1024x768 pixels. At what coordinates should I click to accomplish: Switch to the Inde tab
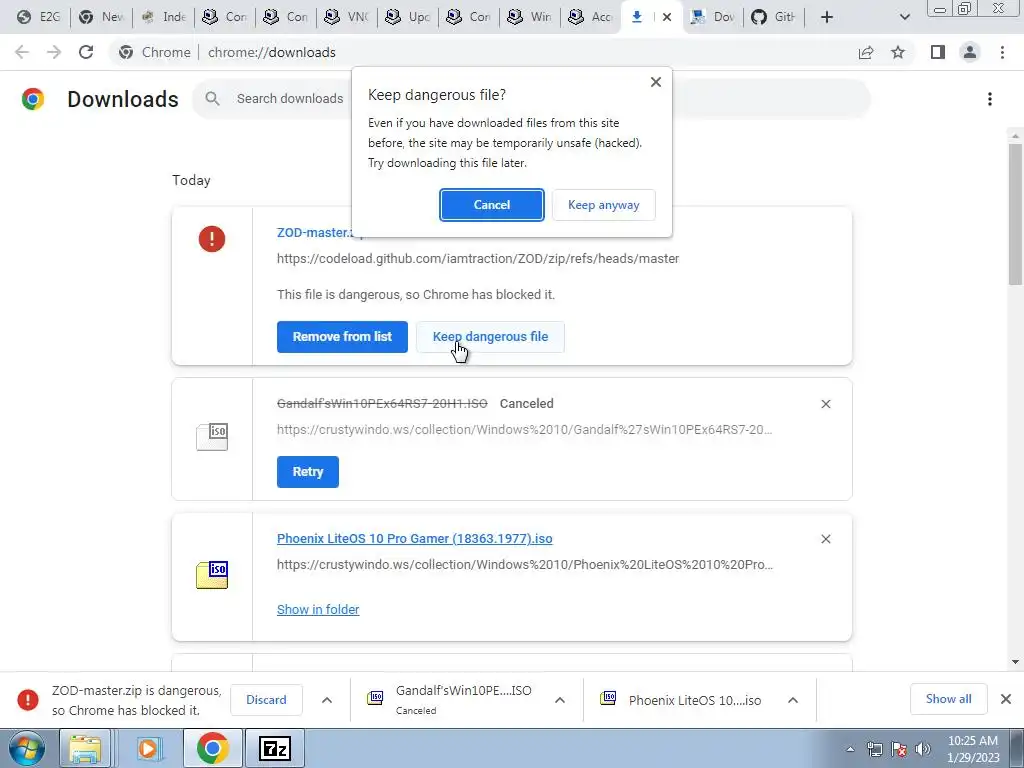coord(164,17)
